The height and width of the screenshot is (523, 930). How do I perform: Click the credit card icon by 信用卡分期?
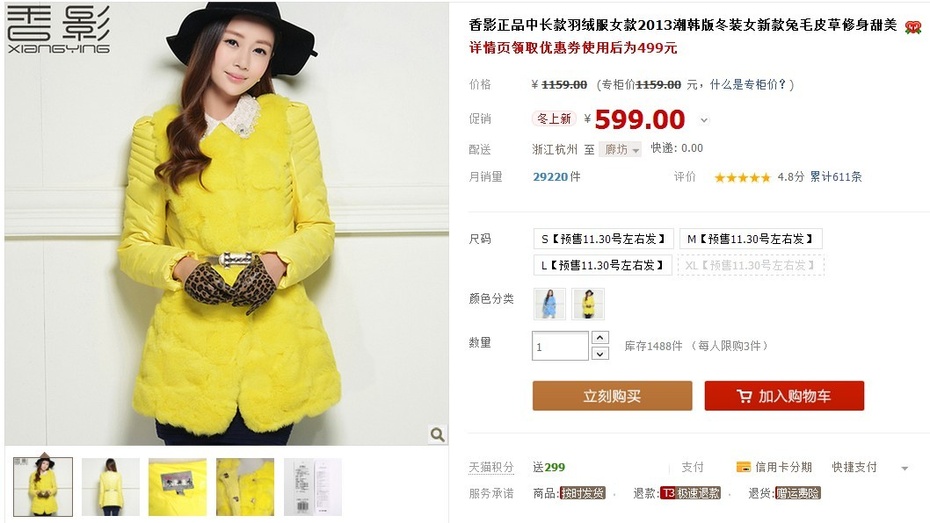coord(743,467)
